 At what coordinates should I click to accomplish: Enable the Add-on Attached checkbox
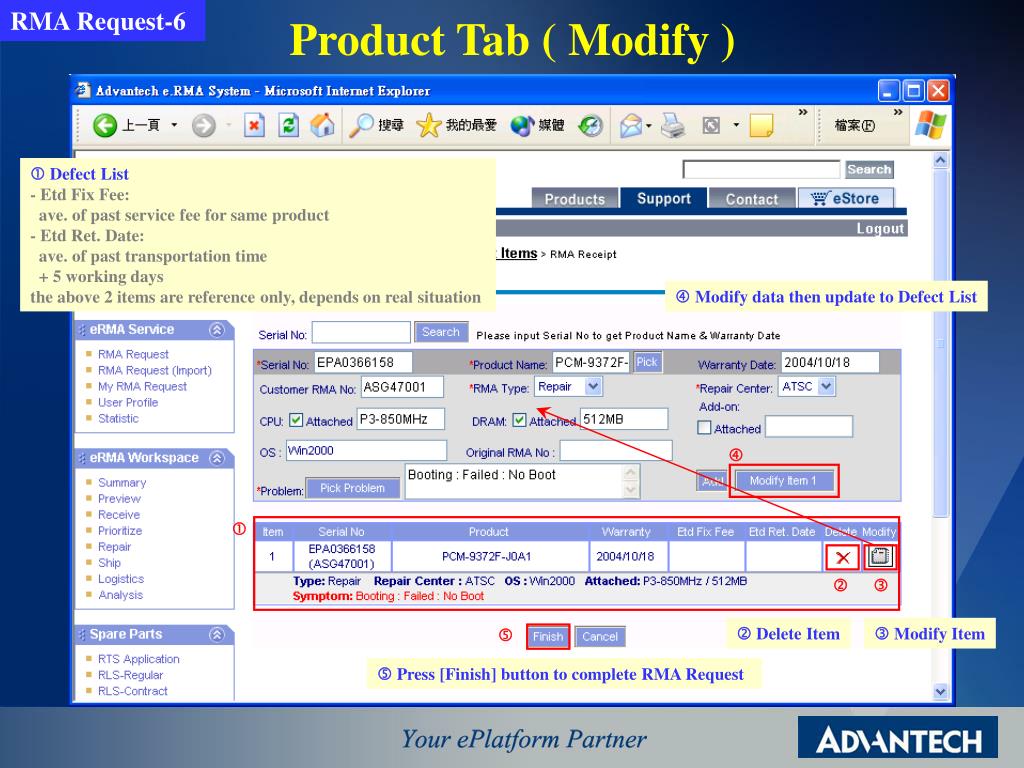[x=704, y=428]
